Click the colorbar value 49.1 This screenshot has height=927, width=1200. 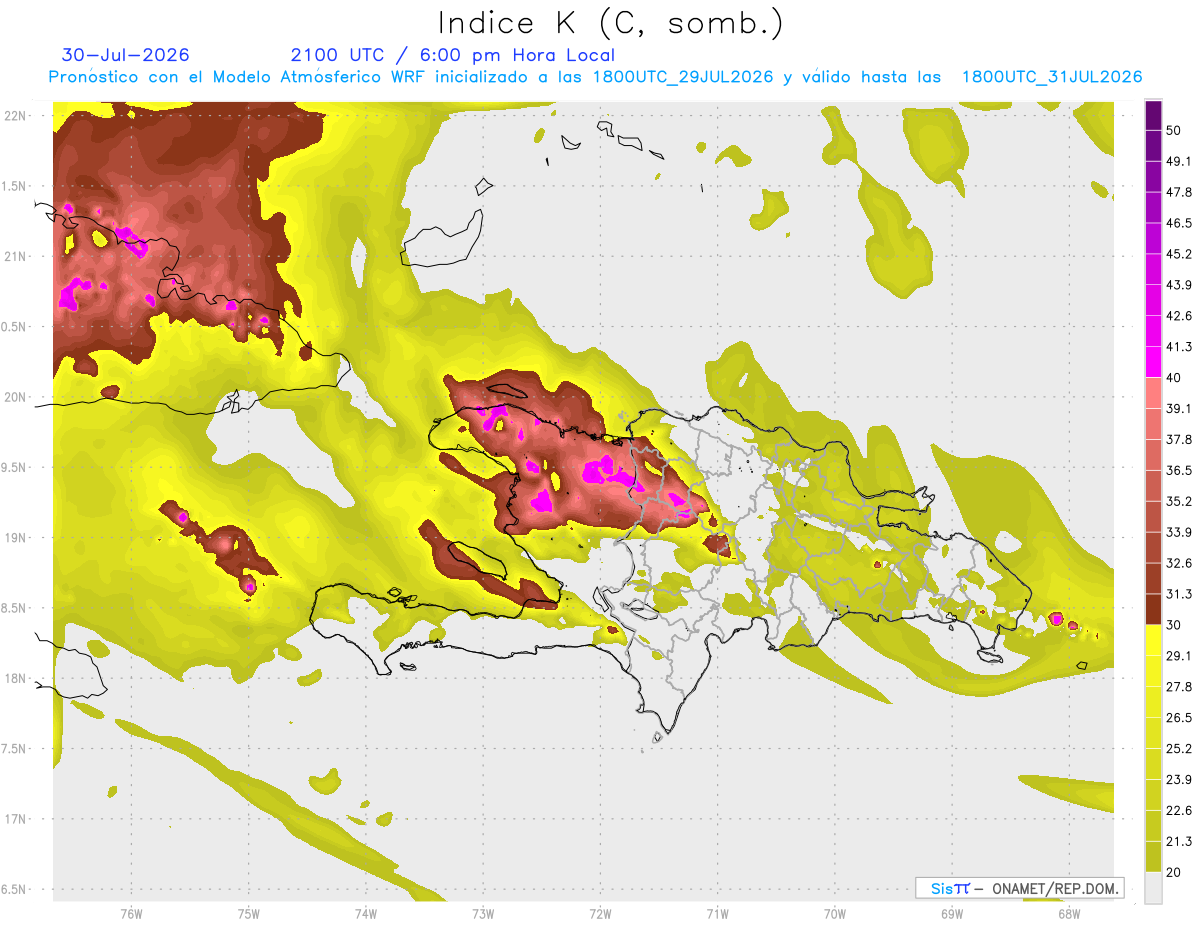1179,161
